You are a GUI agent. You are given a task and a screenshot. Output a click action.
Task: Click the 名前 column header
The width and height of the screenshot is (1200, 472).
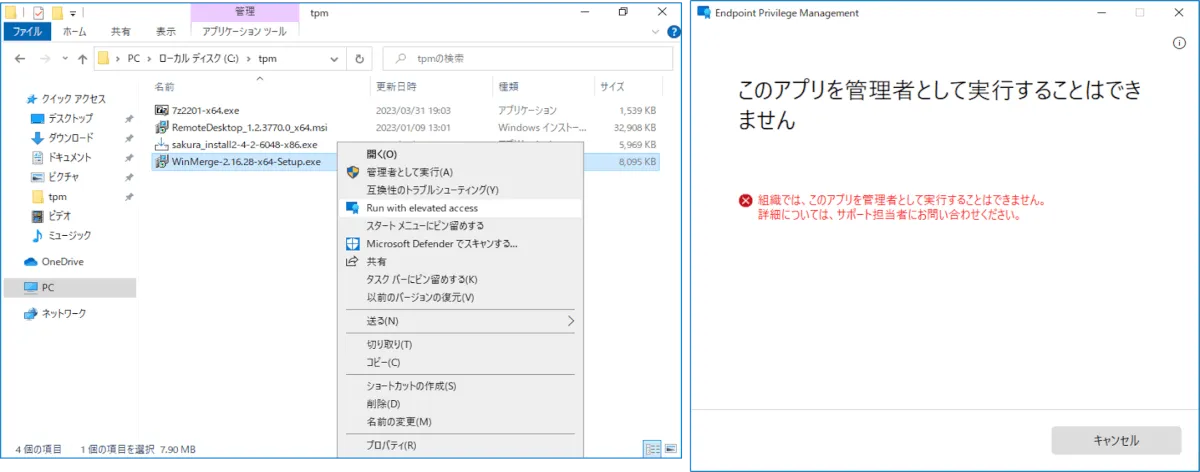165,87
